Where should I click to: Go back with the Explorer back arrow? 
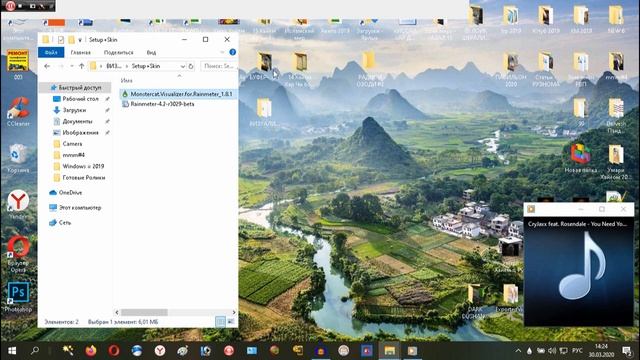click(x=47, y=66)
